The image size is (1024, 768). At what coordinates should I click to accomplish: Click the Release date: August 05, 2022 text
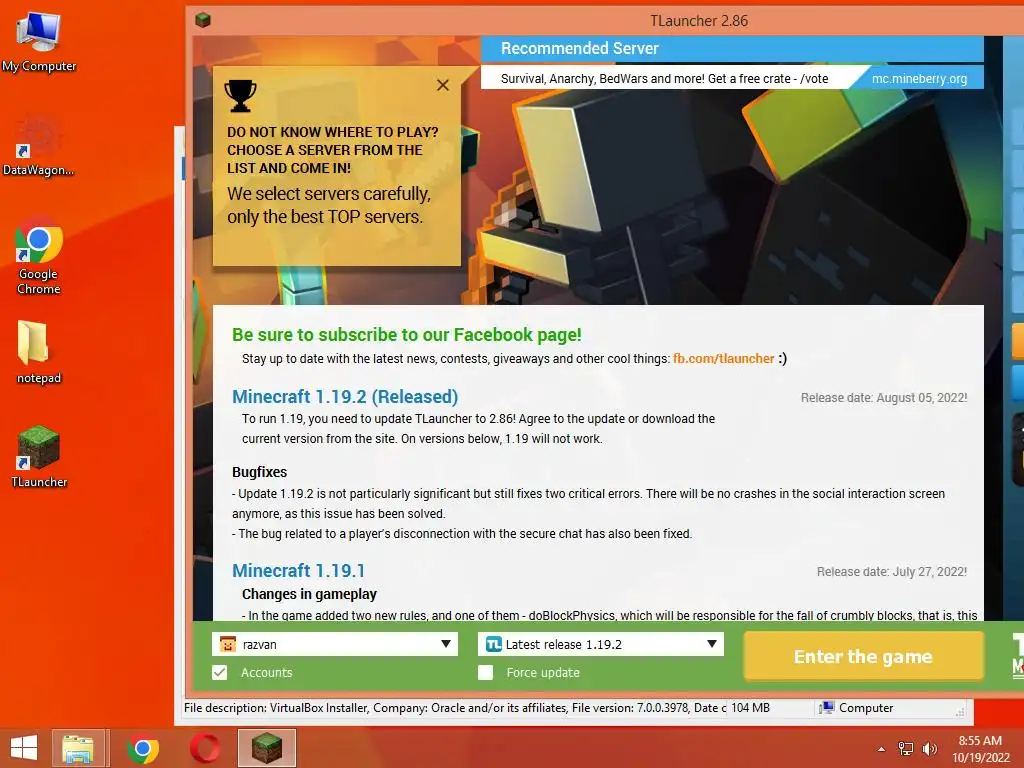point(884,398)
